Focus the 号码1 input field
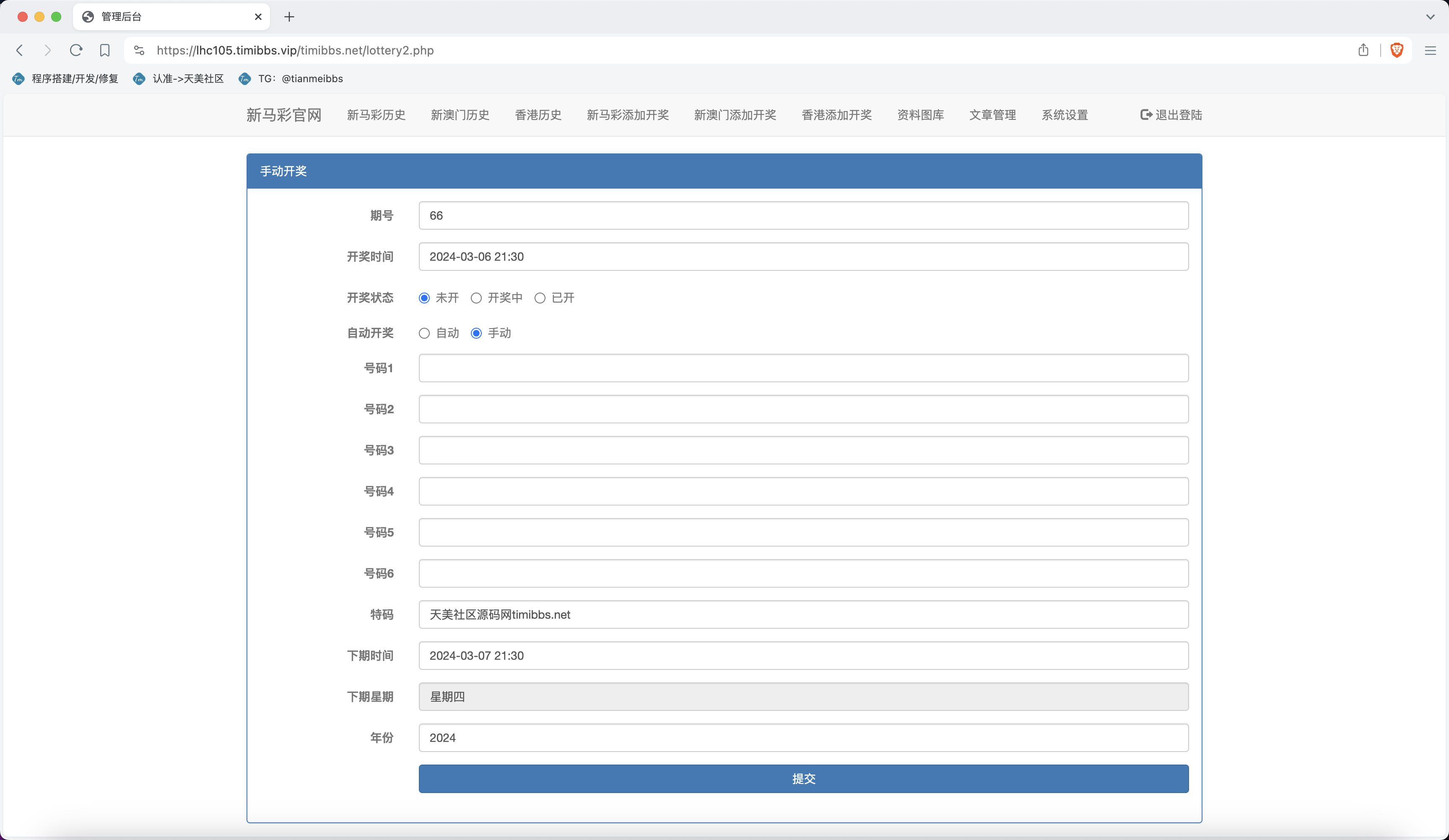 coord(803,368)
